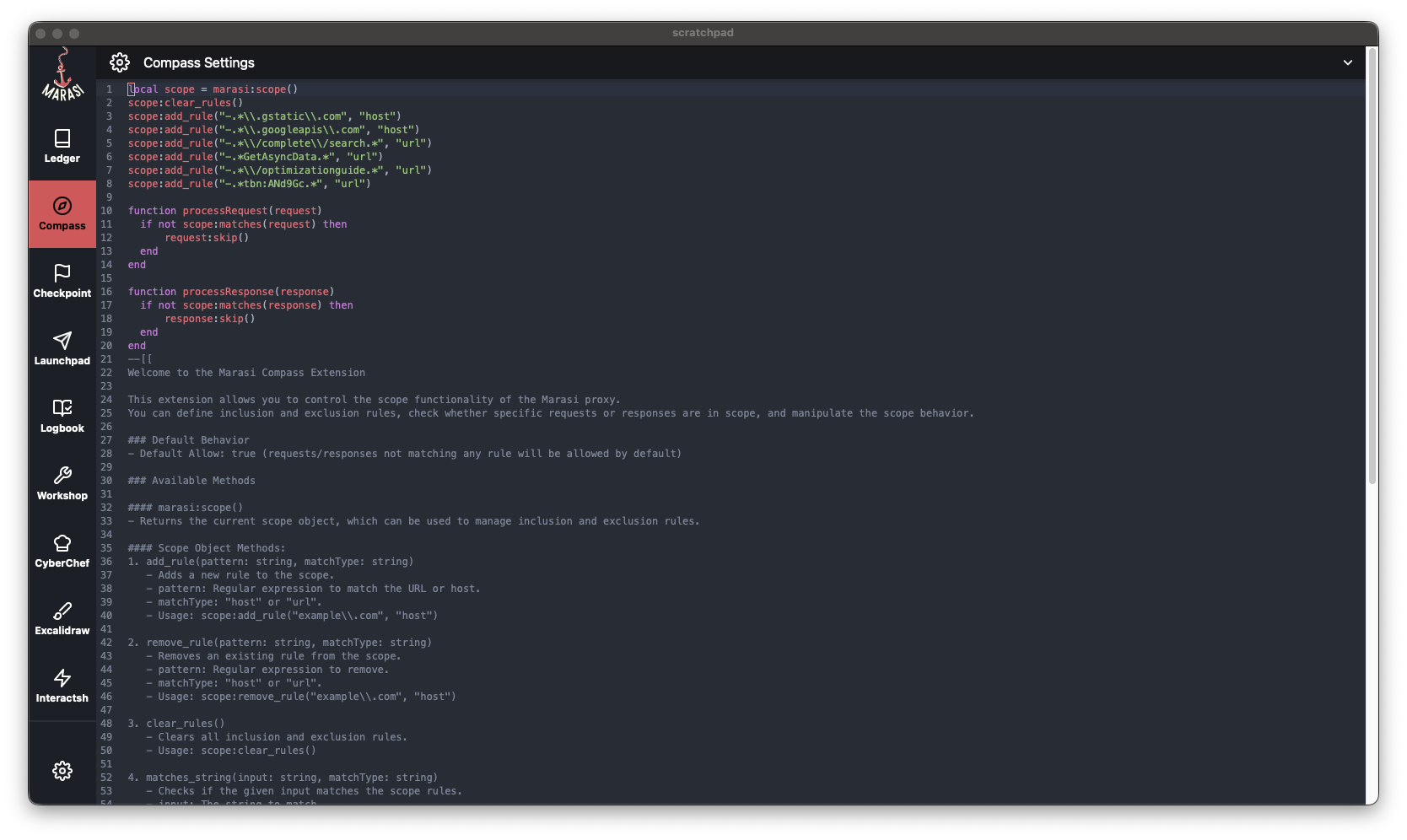Open the Ledger book icon

click(x=62, y=139)
